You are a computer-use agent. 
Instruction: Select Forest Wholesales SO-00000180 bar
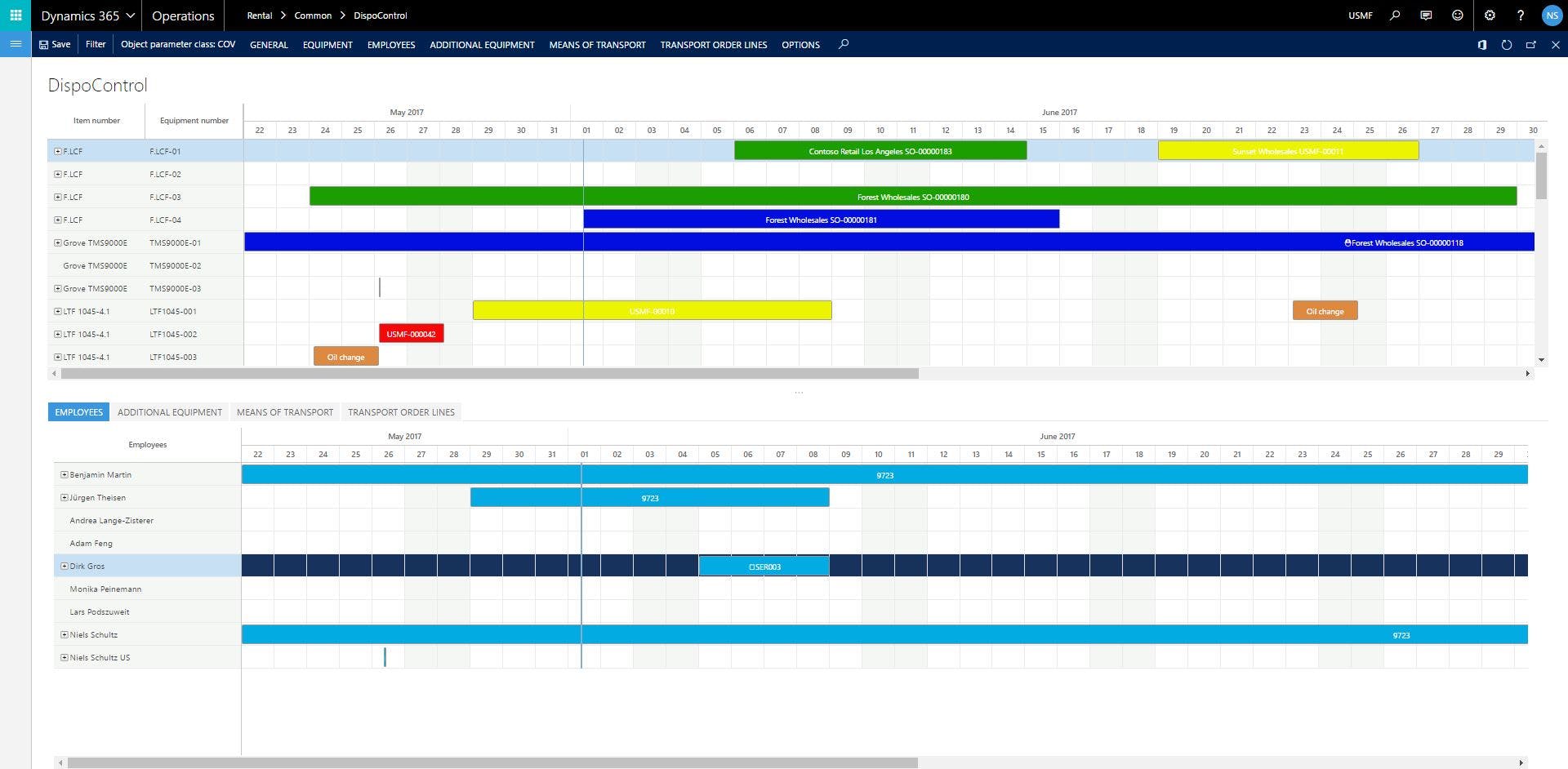tap(913, 197)
